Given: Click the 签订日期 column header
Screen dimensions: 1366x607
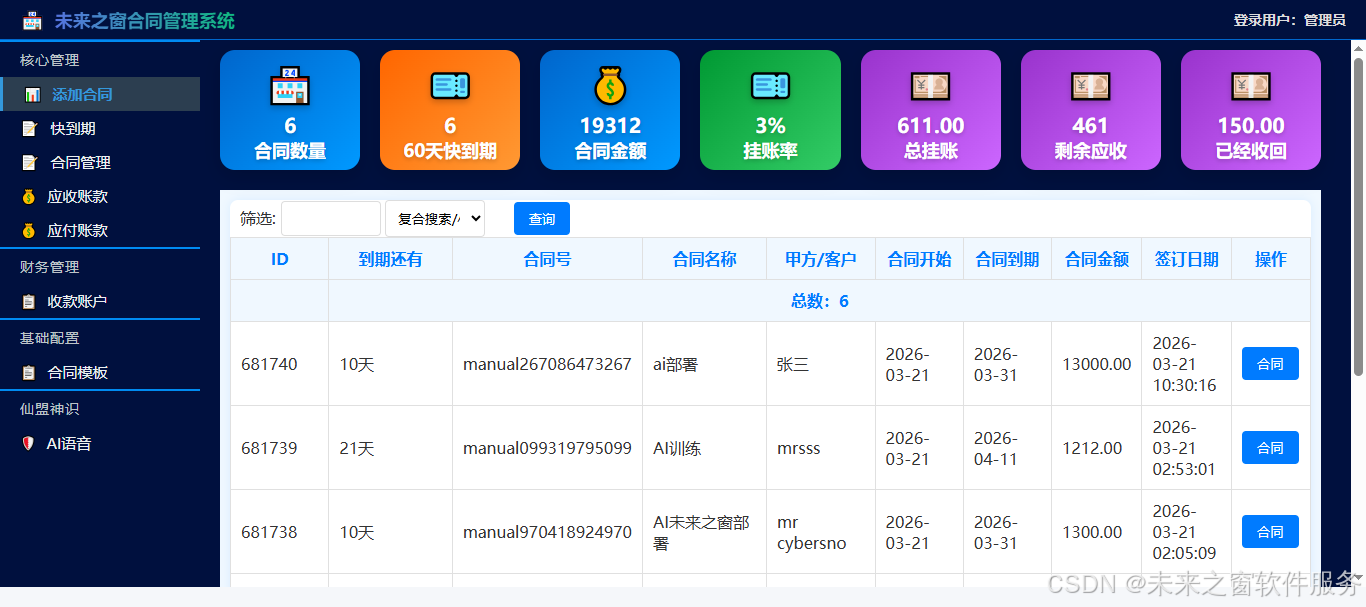Looking at the screenshot, I should tap(1187, 259).
